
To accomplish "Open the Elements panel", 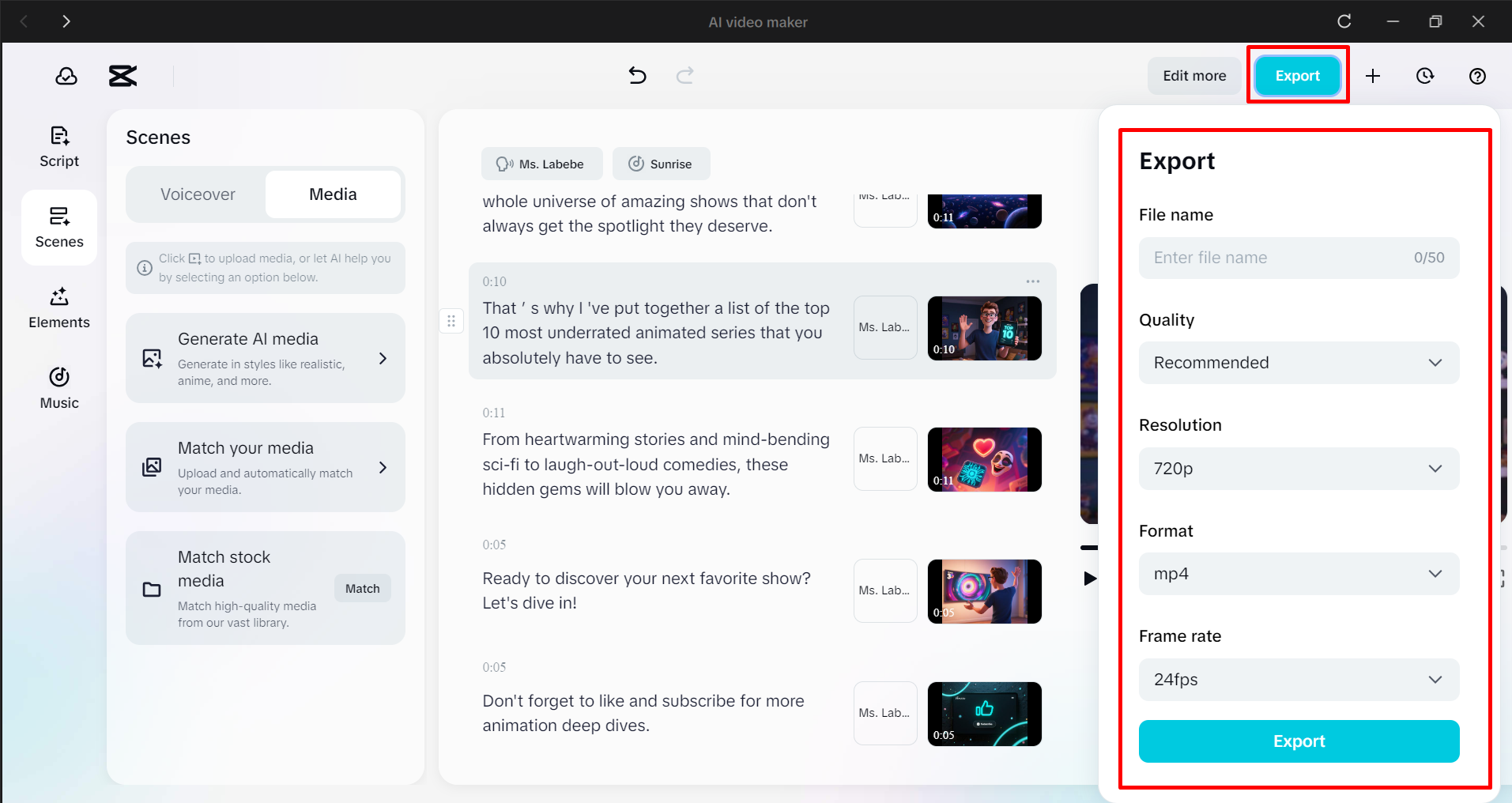I will coord(58,308).
